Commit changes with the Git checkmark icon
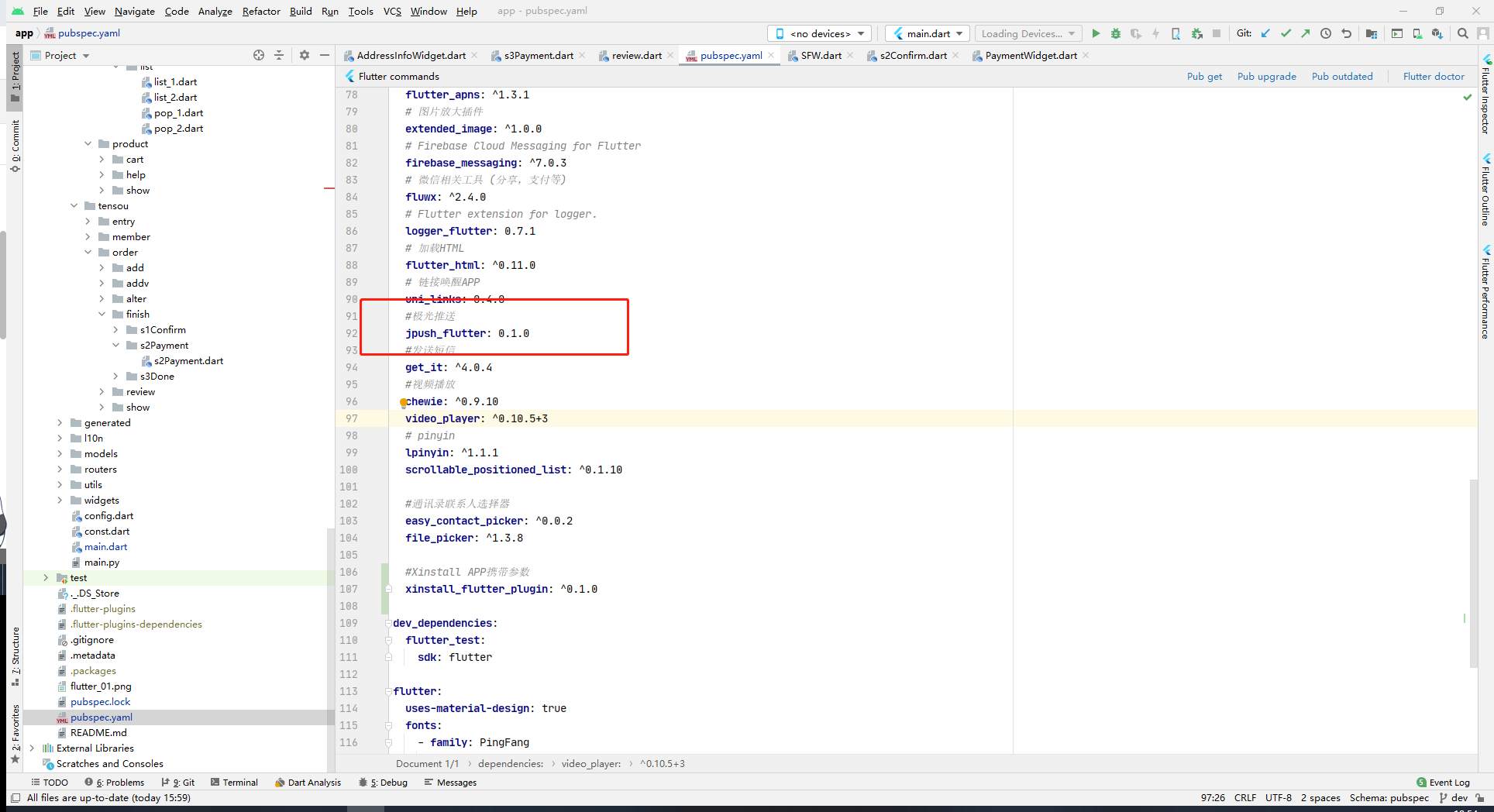Screen dimensions: 1494x812 pyautogui.click(x=1286, y=33)
